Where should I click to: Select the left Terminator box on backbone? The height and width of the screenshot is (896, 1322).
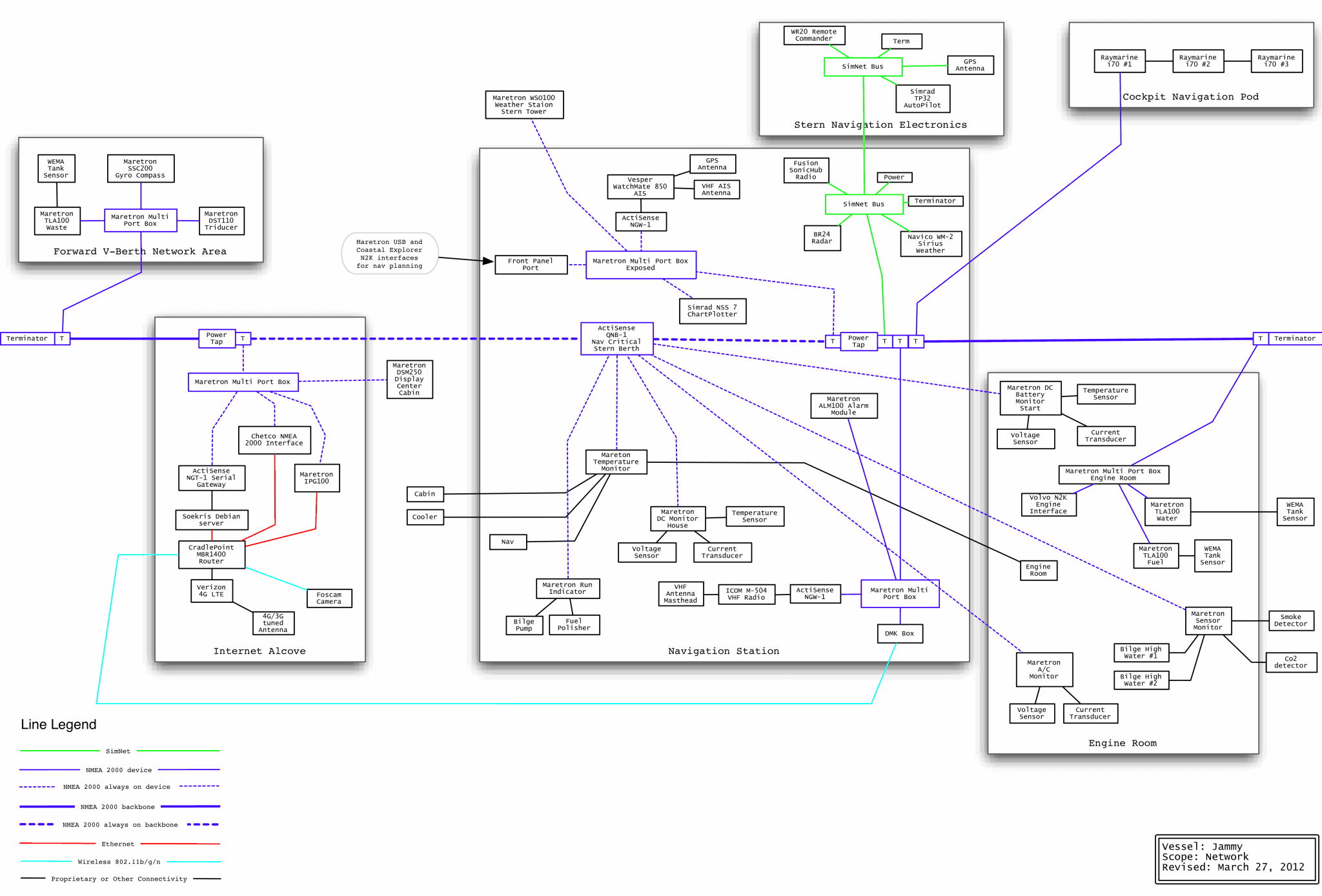point(27,338)
